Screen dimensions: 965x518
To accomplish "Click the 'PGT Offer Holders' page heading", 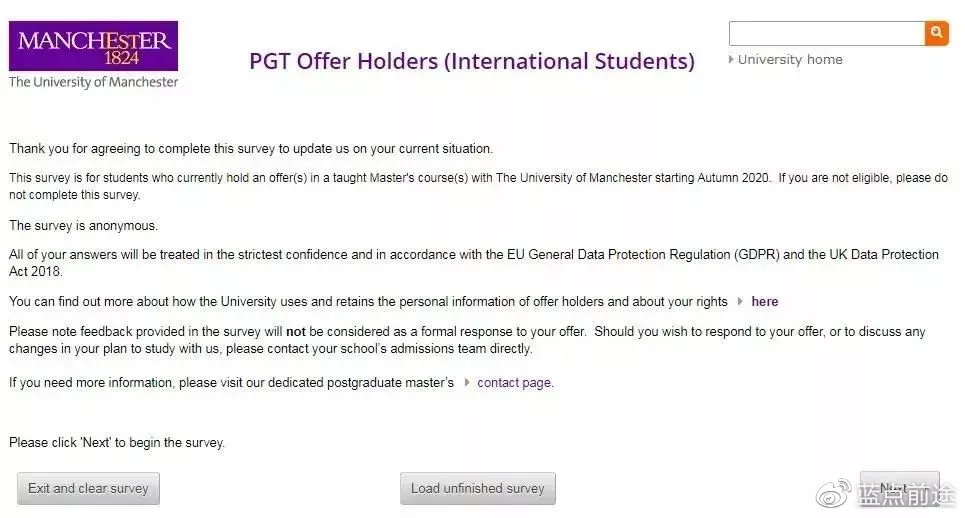I will point(472,61).
